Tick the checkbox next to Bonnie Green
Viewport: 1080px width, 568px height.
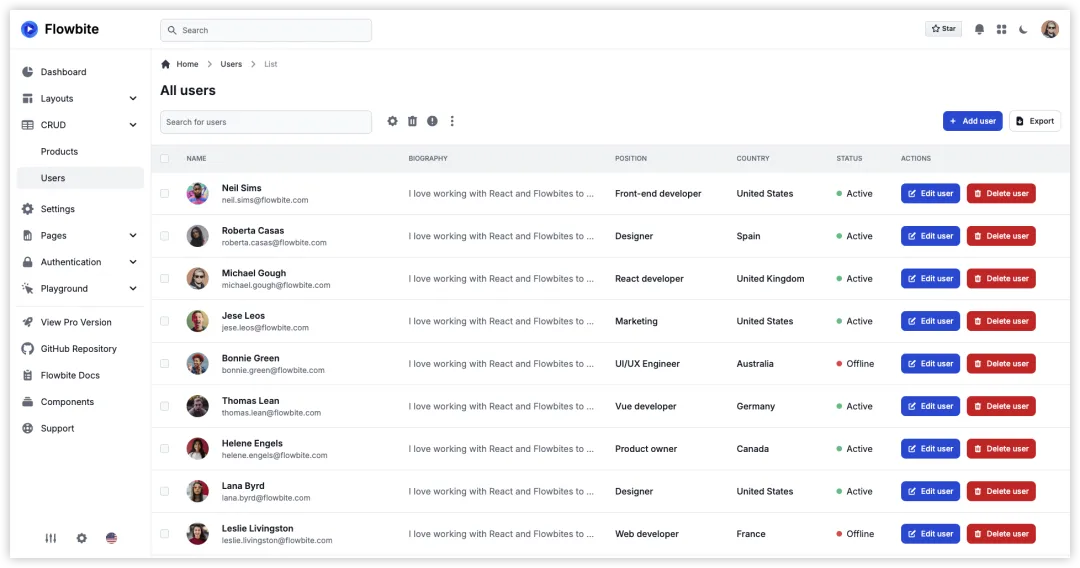(x=165, y=364)
